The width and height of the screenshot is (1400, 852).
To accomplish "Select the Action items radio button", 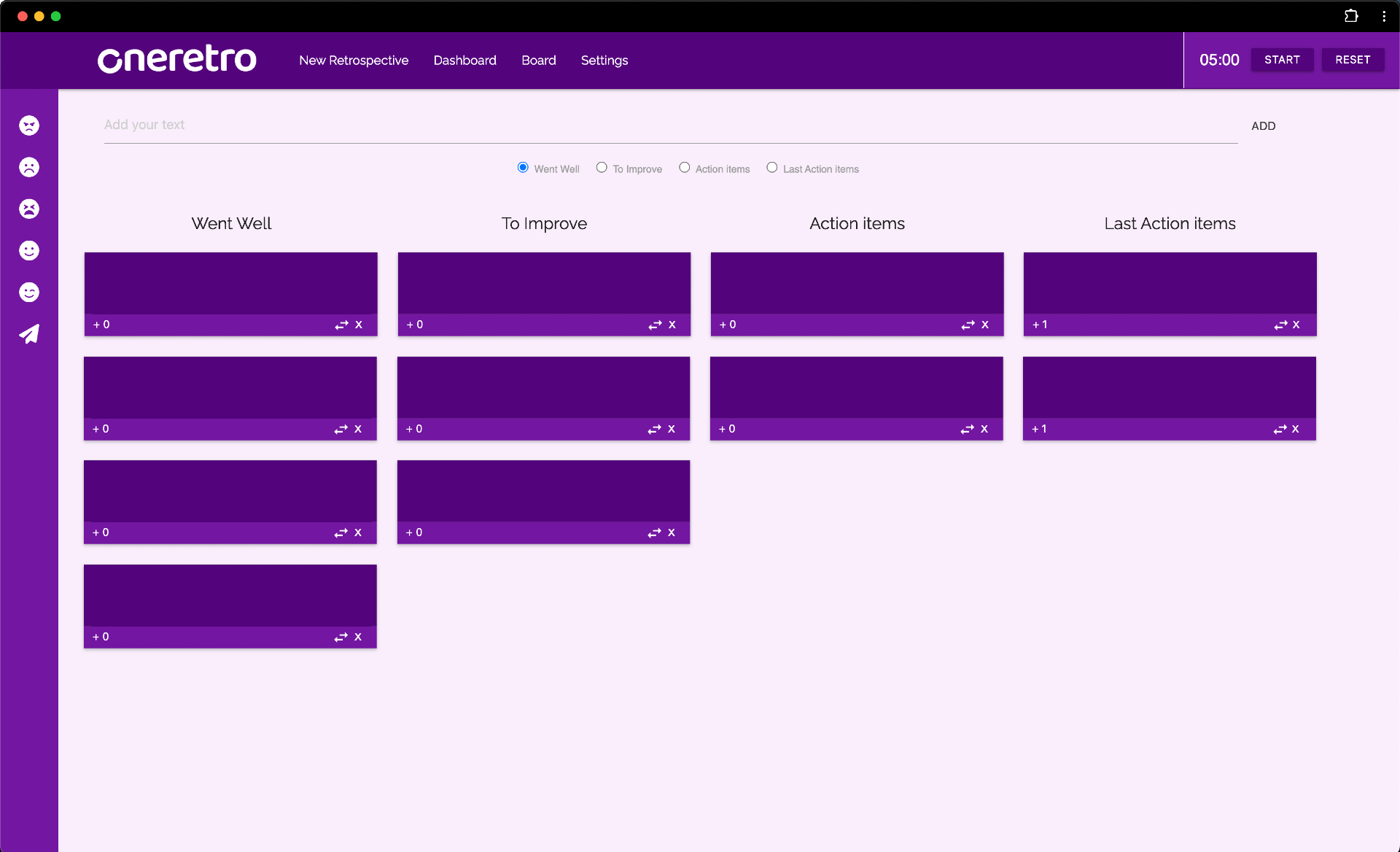I will pyautogui.click(x=685, y=168).
